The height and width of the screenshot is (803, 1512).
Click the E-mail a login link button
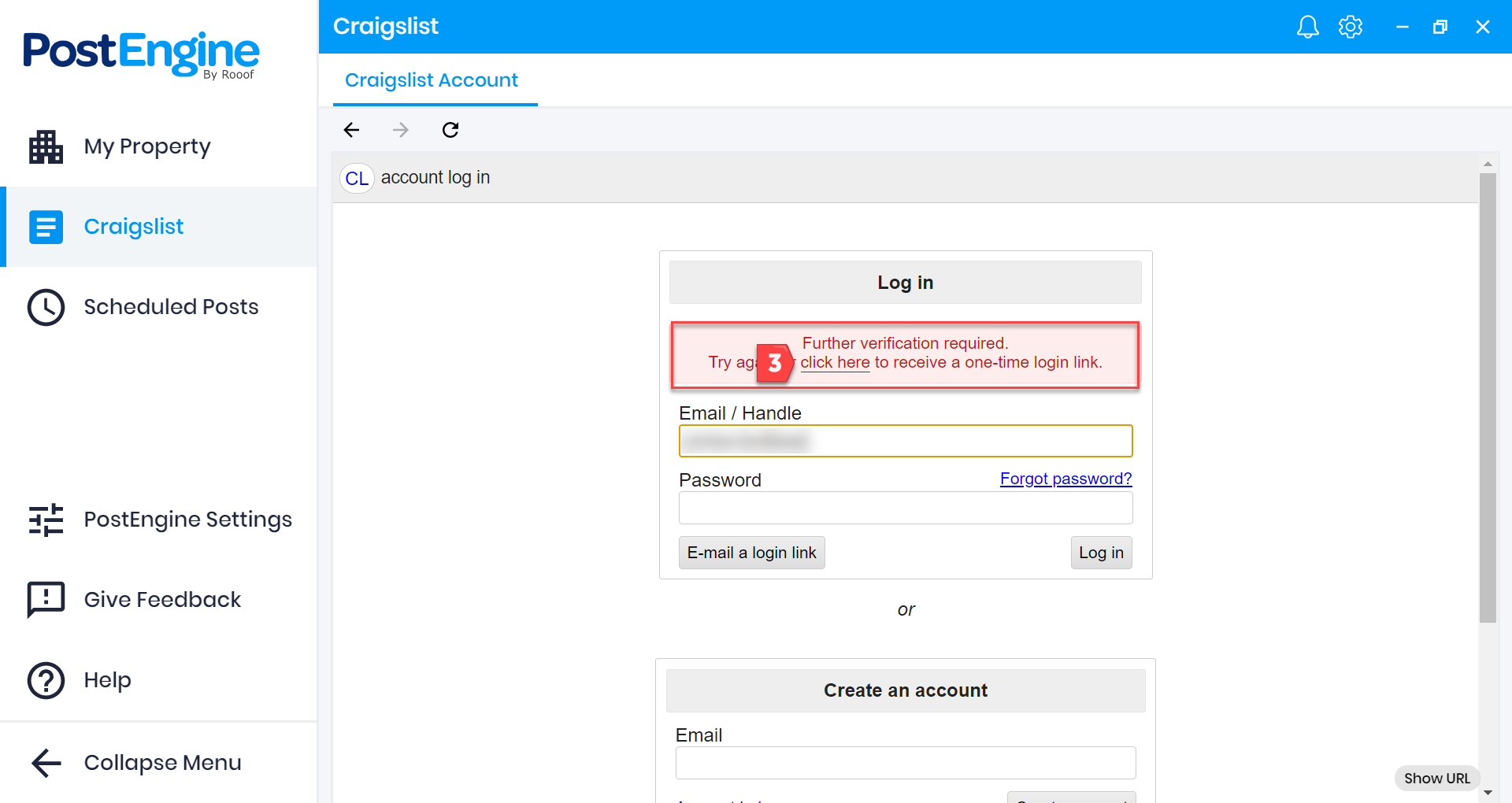pos(751,553)
